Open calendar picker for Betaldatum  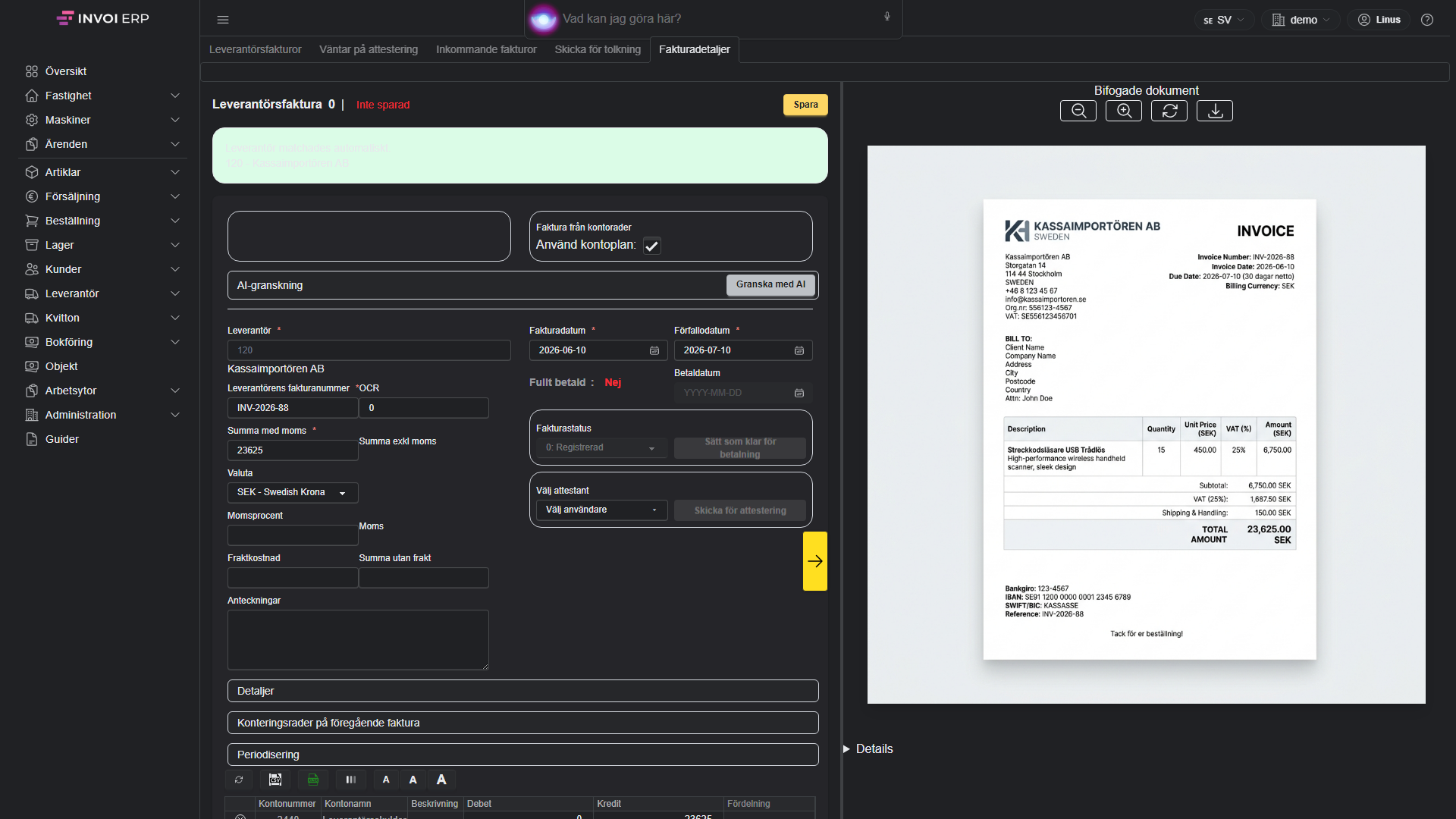tap(799, 393)
